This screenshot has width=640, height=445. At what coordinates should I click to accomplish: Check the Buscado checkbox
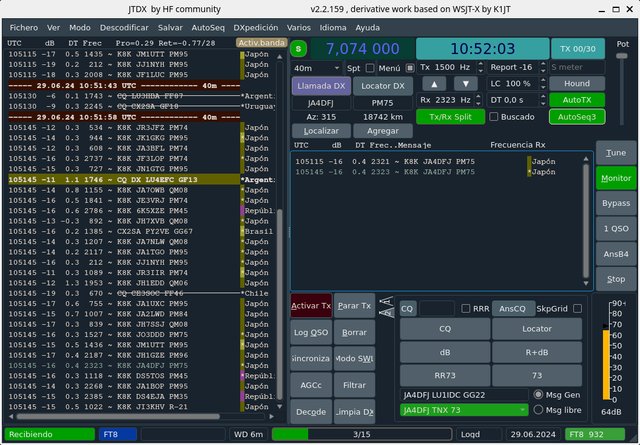coord(493,117)
